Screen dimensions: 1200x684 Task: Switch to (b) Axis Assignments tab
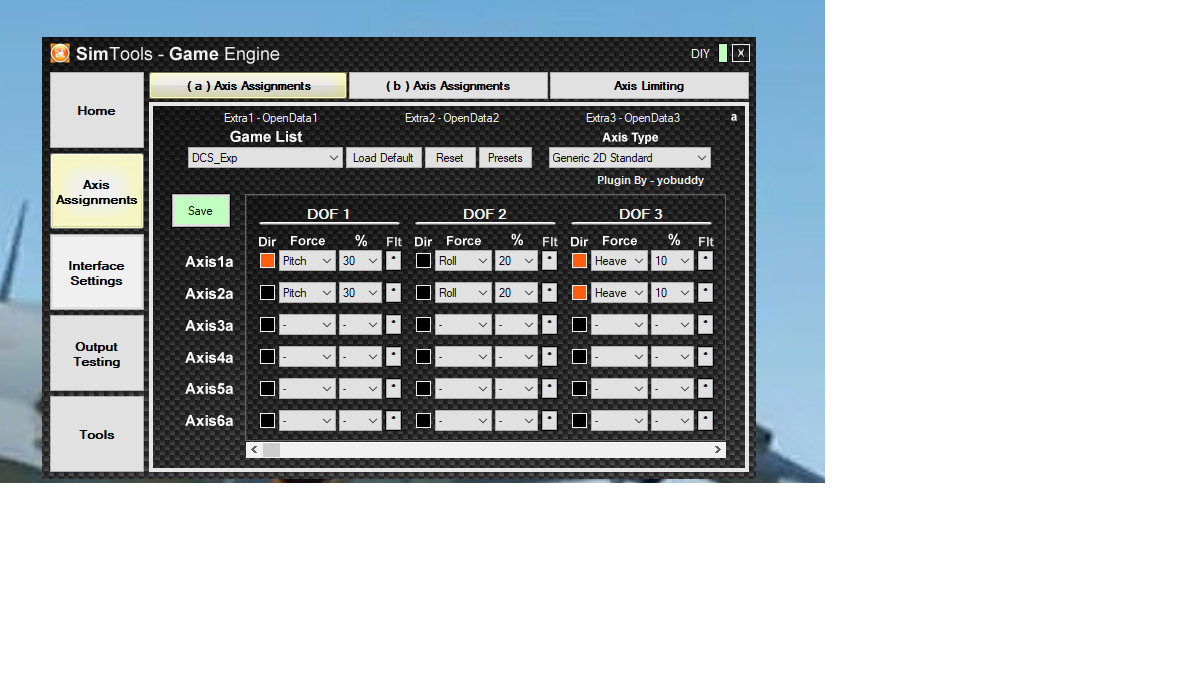click(448, 86)
